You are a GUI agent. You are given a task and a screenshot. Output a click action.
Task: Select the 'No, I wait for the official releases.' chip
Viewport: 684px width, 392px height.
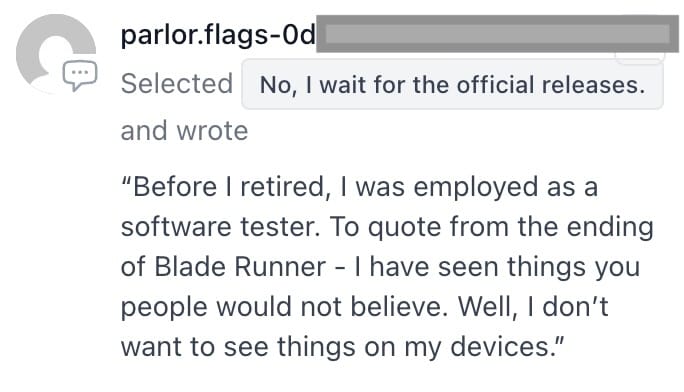pyautogui.click(x=452, y=84)
